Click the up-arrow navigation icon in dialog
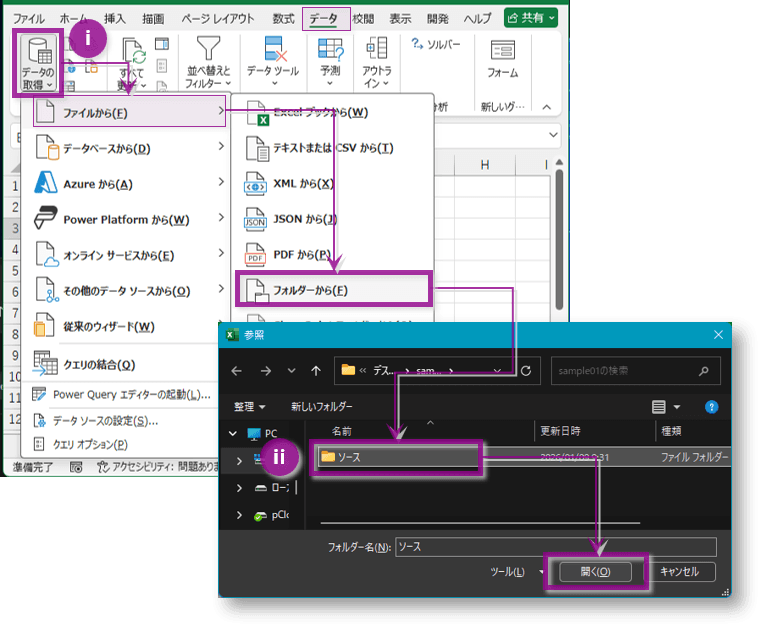The width and height of the screenshot is (761, 627). point(316,370)
